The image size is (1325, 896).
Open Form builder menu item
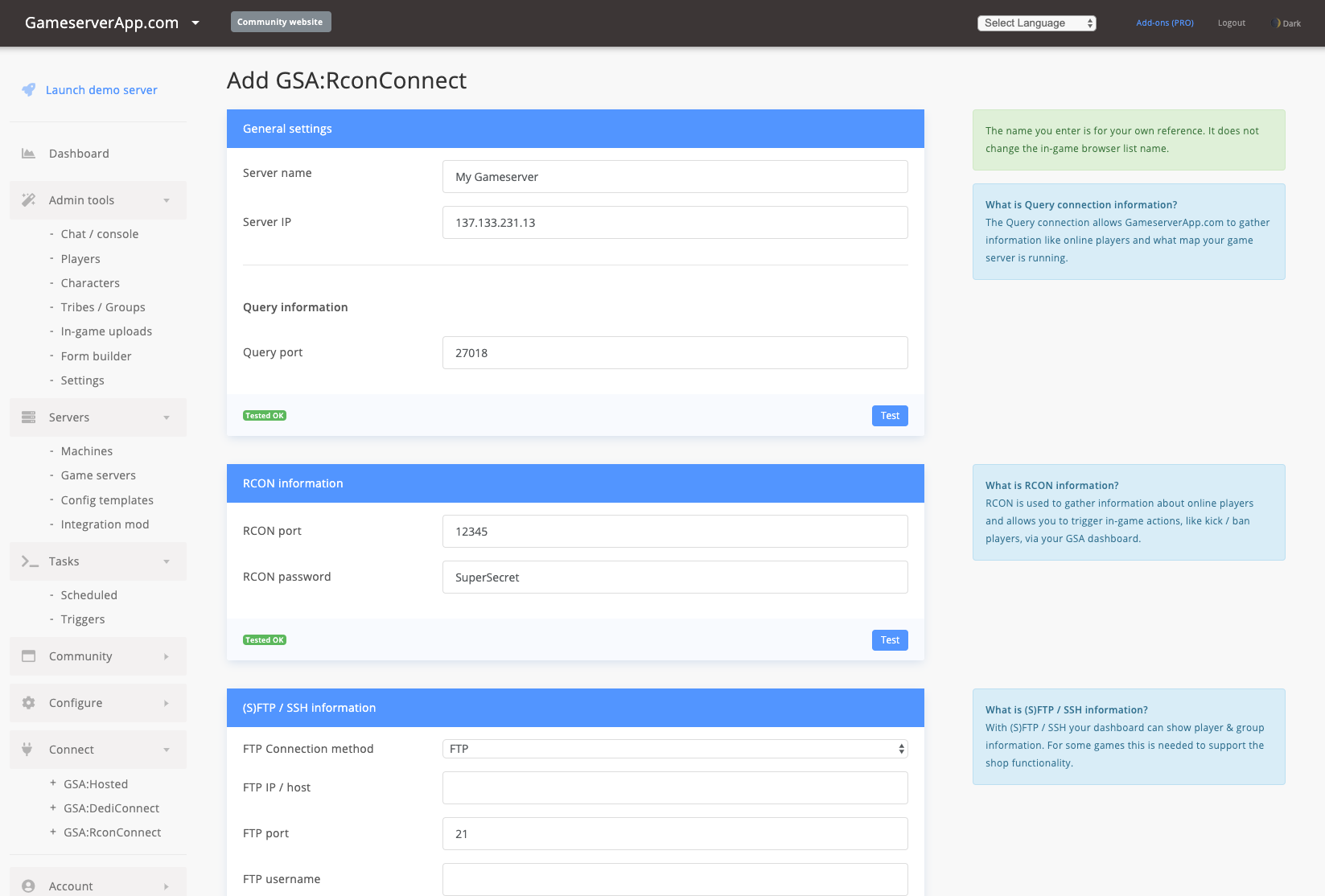[x=96, y=356]
